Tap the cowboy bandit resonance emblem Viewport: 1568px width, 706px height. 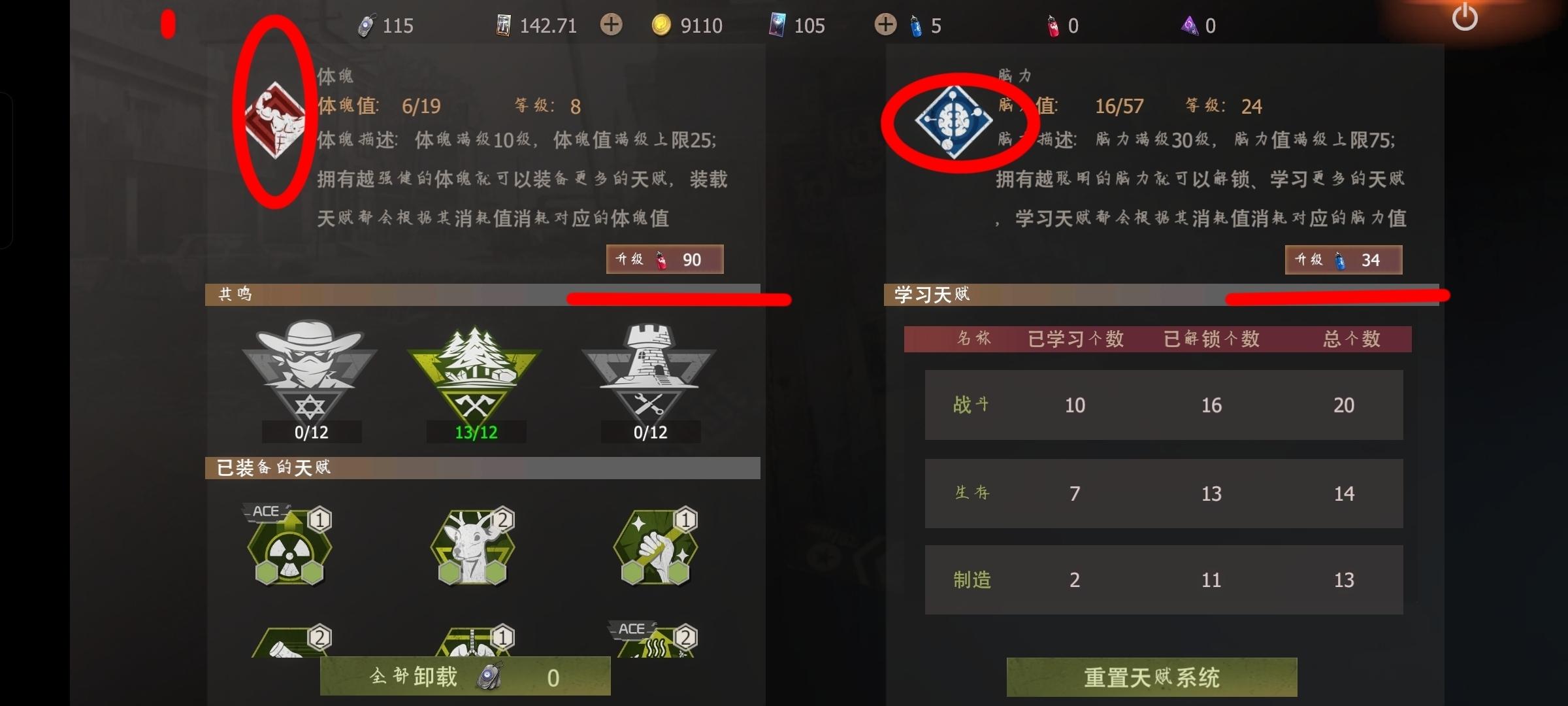click(310, 371)
